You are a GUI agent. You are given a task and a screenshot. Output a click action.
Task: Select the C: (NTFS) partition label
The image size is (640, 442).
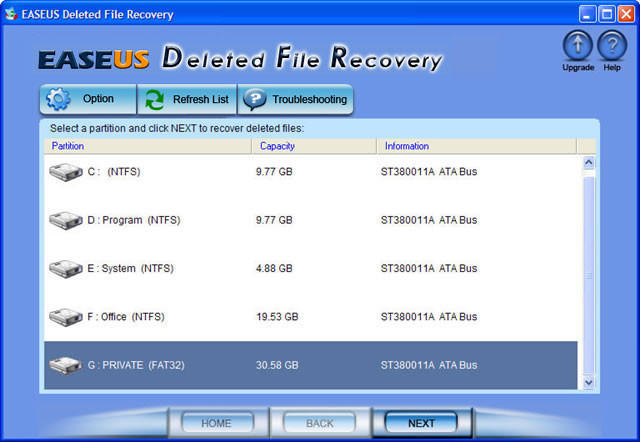114,172
